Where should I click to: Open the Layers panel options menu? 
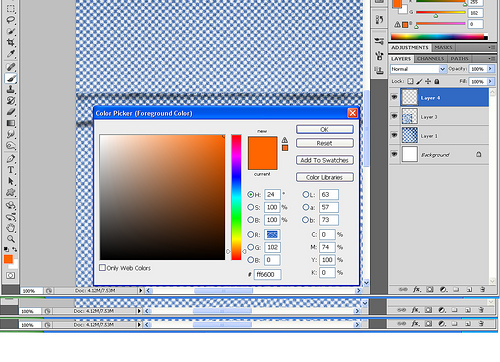491,58
